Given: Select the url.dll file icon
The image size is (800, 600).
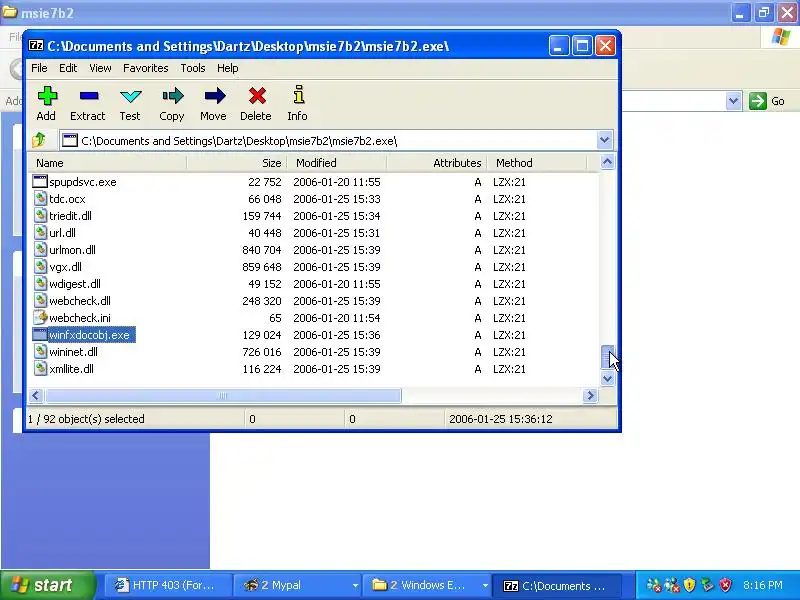Looking at the screenshot, I should 40,233.
